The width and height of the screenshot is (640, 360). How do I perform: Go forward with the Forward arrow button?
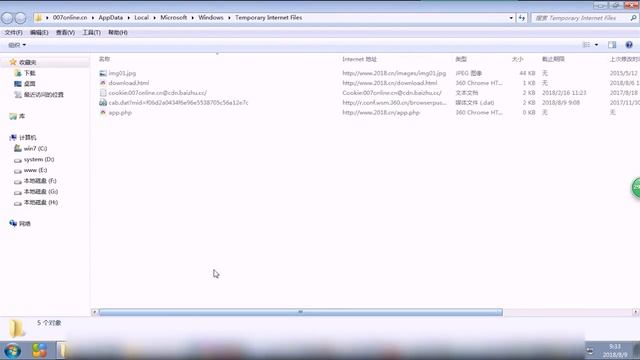(20, 18)
